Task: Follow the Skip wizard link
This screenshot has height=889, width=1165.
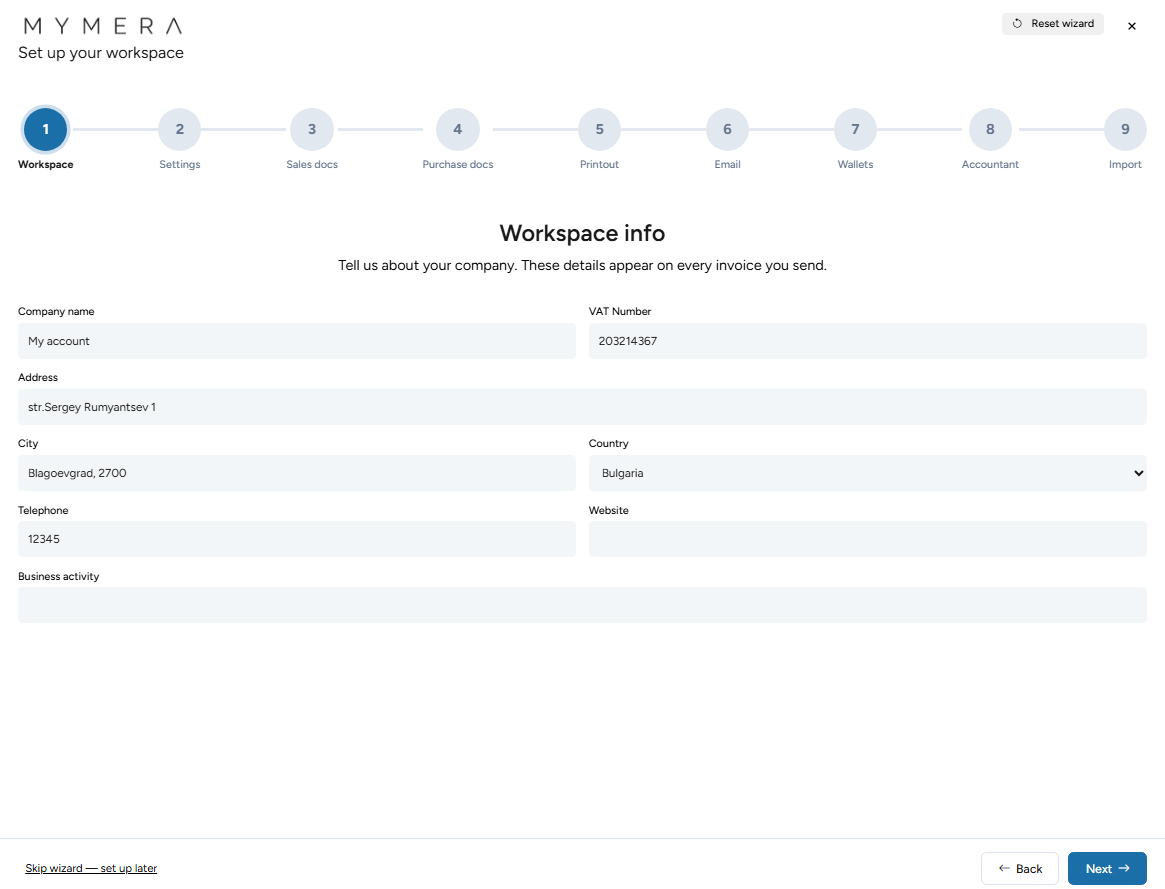Action: pyautogui.click(x=91, y=868)
